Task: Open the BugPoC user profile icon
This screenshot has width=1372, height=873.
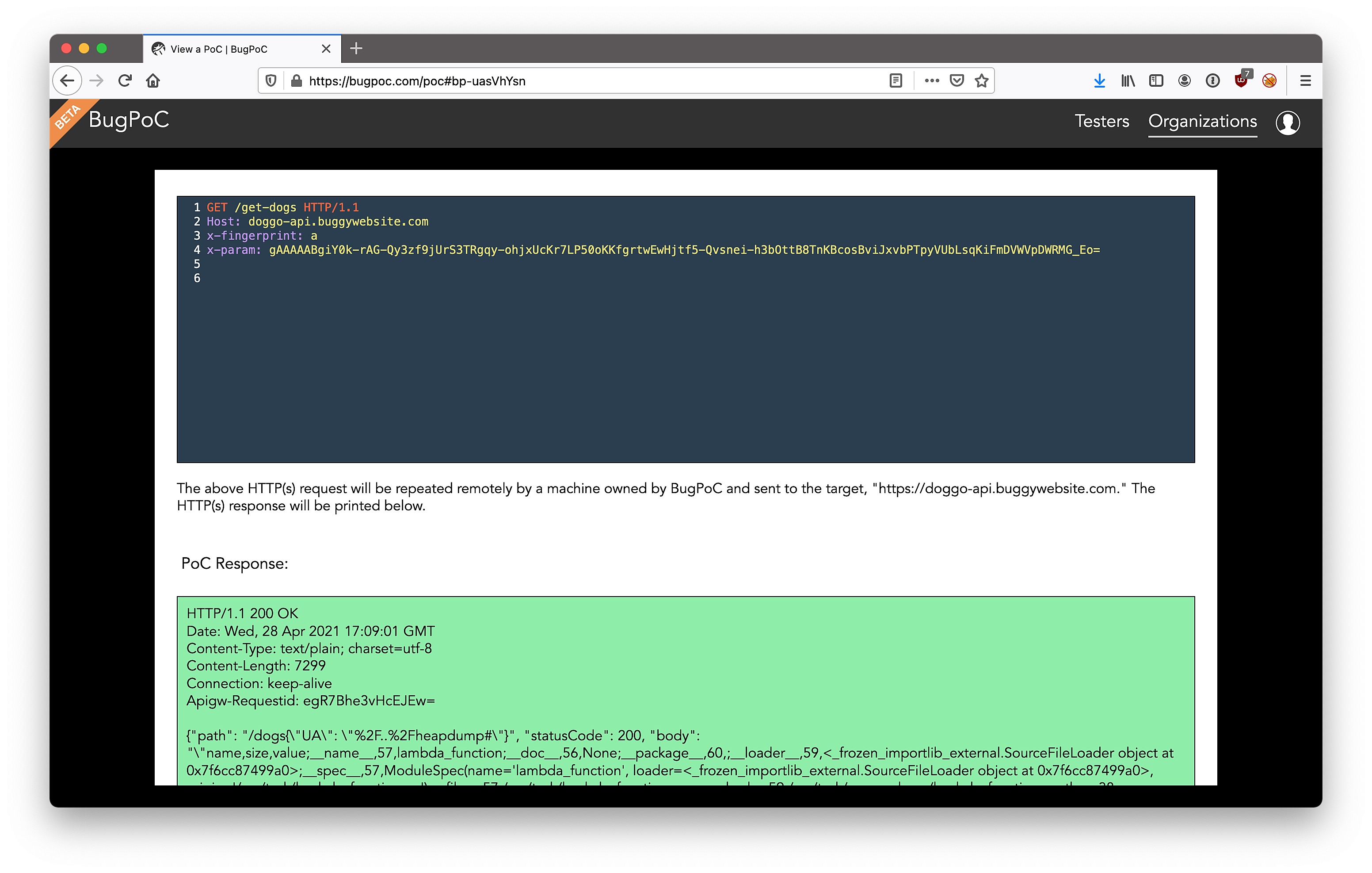Action: pos(1287,123)
